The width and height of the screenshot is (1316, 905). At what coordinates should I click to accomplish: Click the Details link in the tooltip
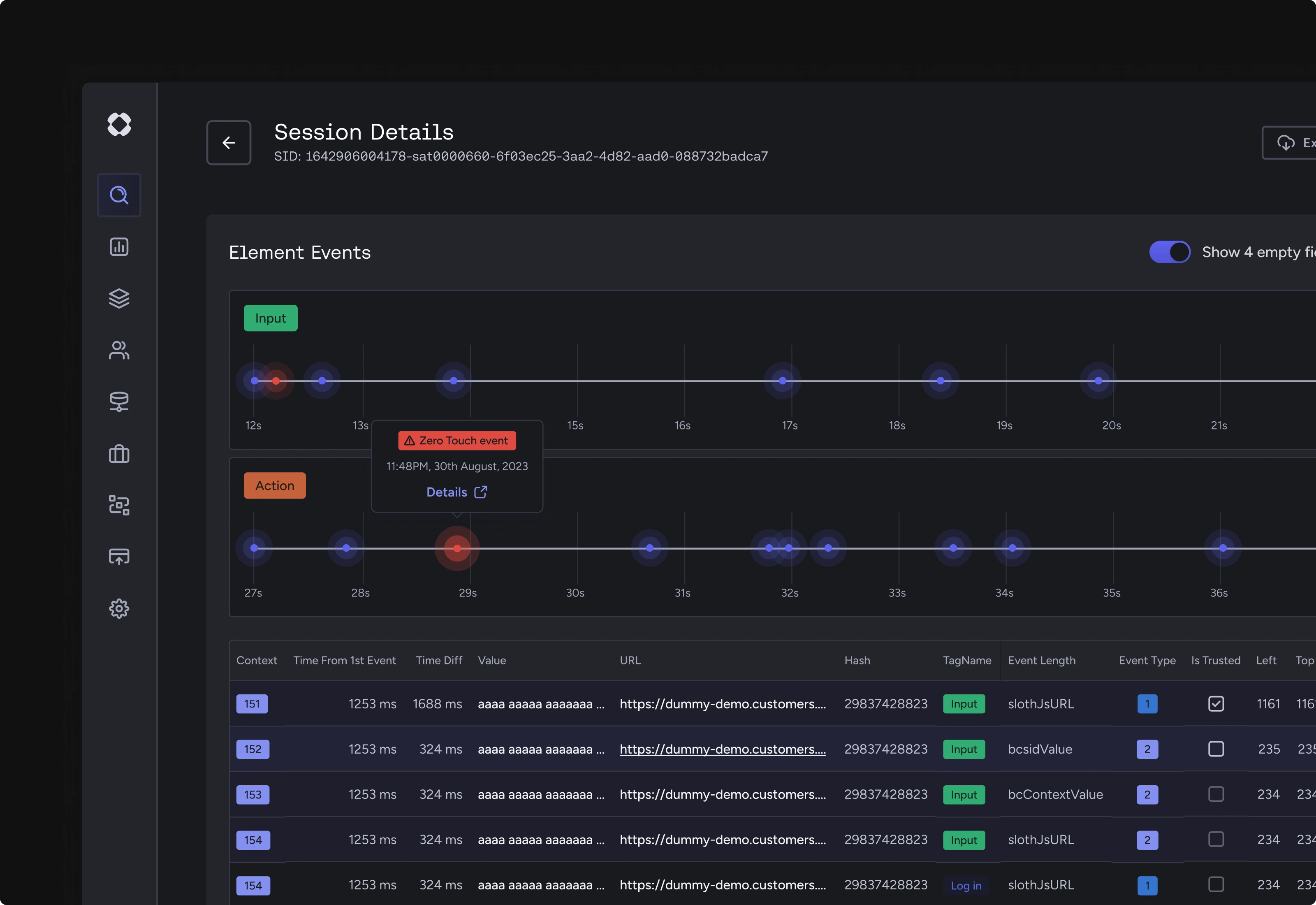pyautogui.click(x=447, y=492)
